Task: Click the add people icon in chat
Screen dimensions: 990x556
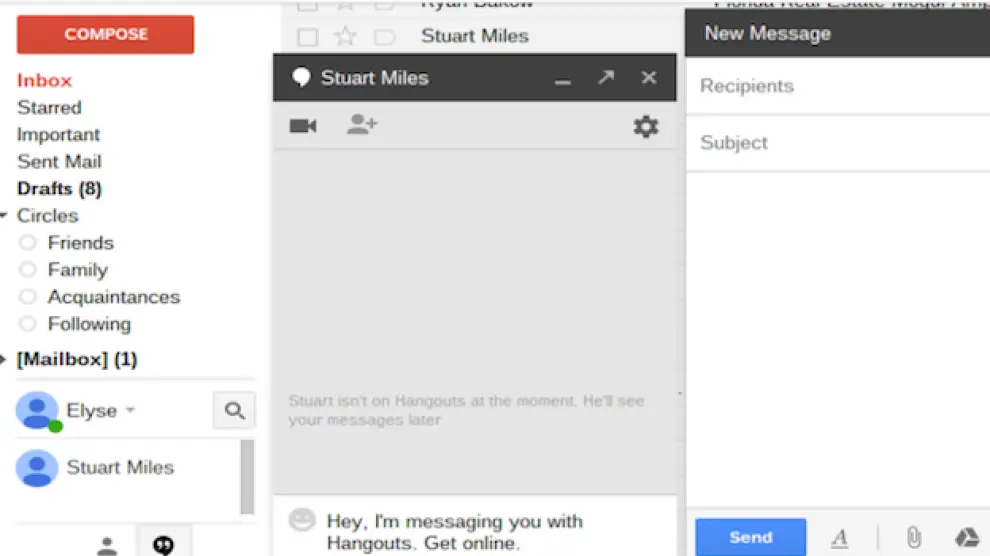Action: coord(361,125)
